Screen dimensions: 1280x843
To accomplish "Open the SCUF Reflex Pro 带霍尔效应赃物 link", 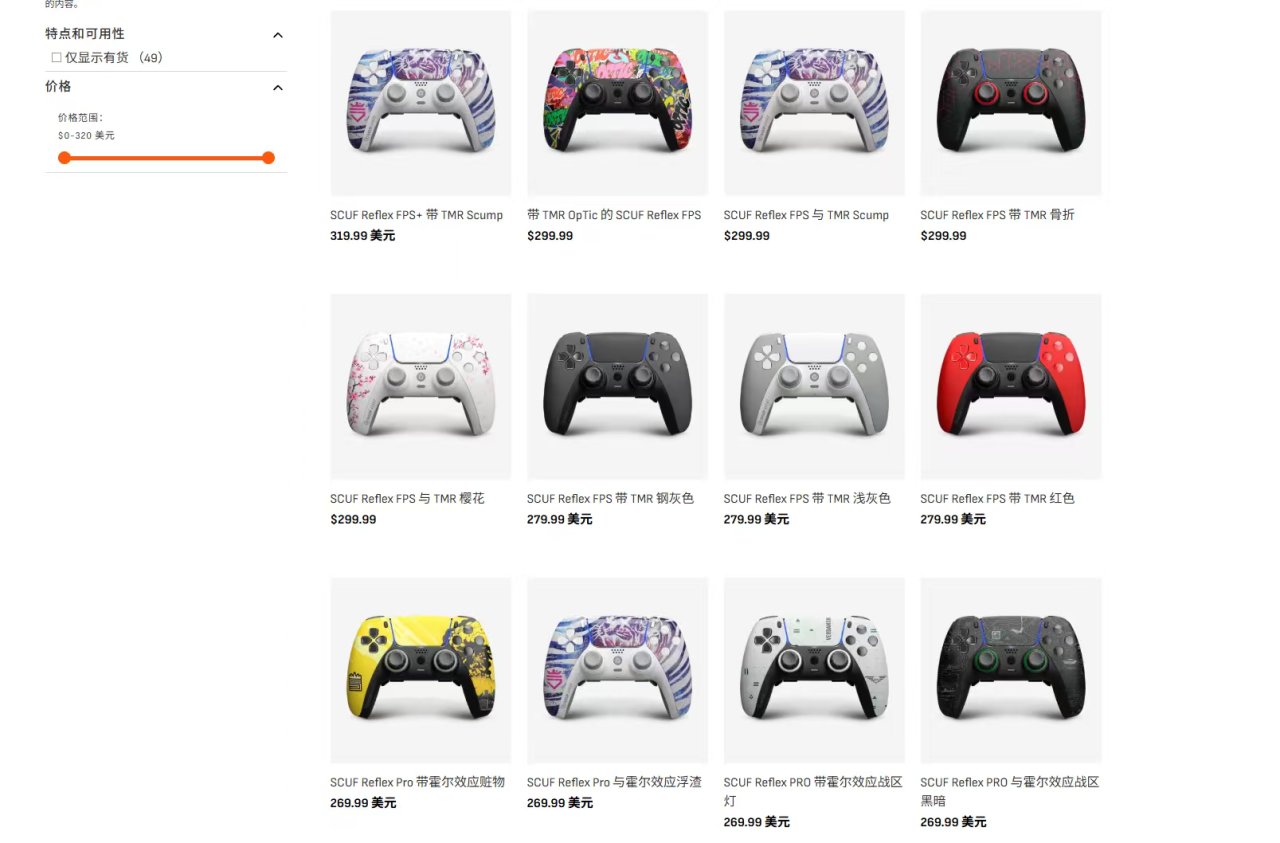I will click(x=417, y=782).
